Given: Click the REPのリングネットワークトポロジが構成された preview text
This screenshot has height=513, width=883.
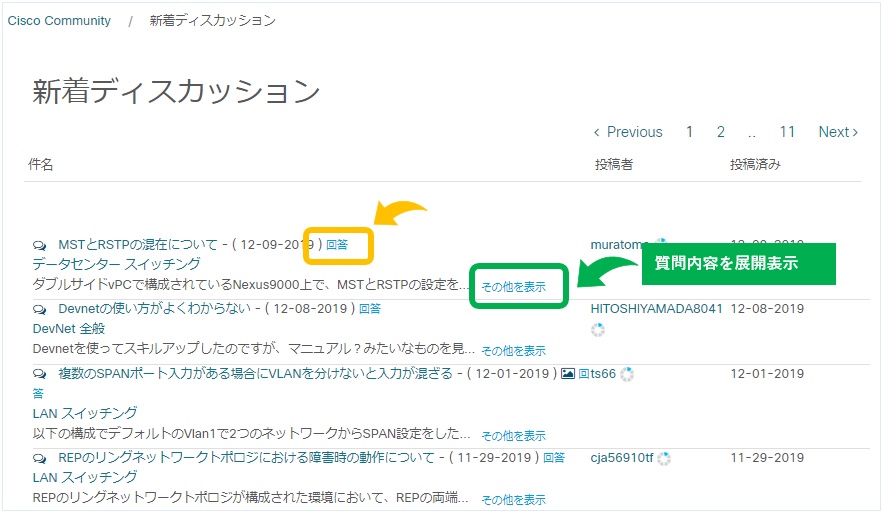Looking at the screenshot, I should click(251, 498).
